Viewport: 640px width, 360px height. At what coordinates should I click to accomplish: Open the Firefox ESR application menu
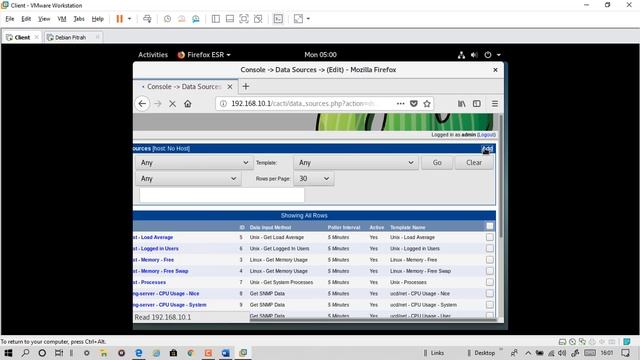pyautogui.click(x=204, y=55)
